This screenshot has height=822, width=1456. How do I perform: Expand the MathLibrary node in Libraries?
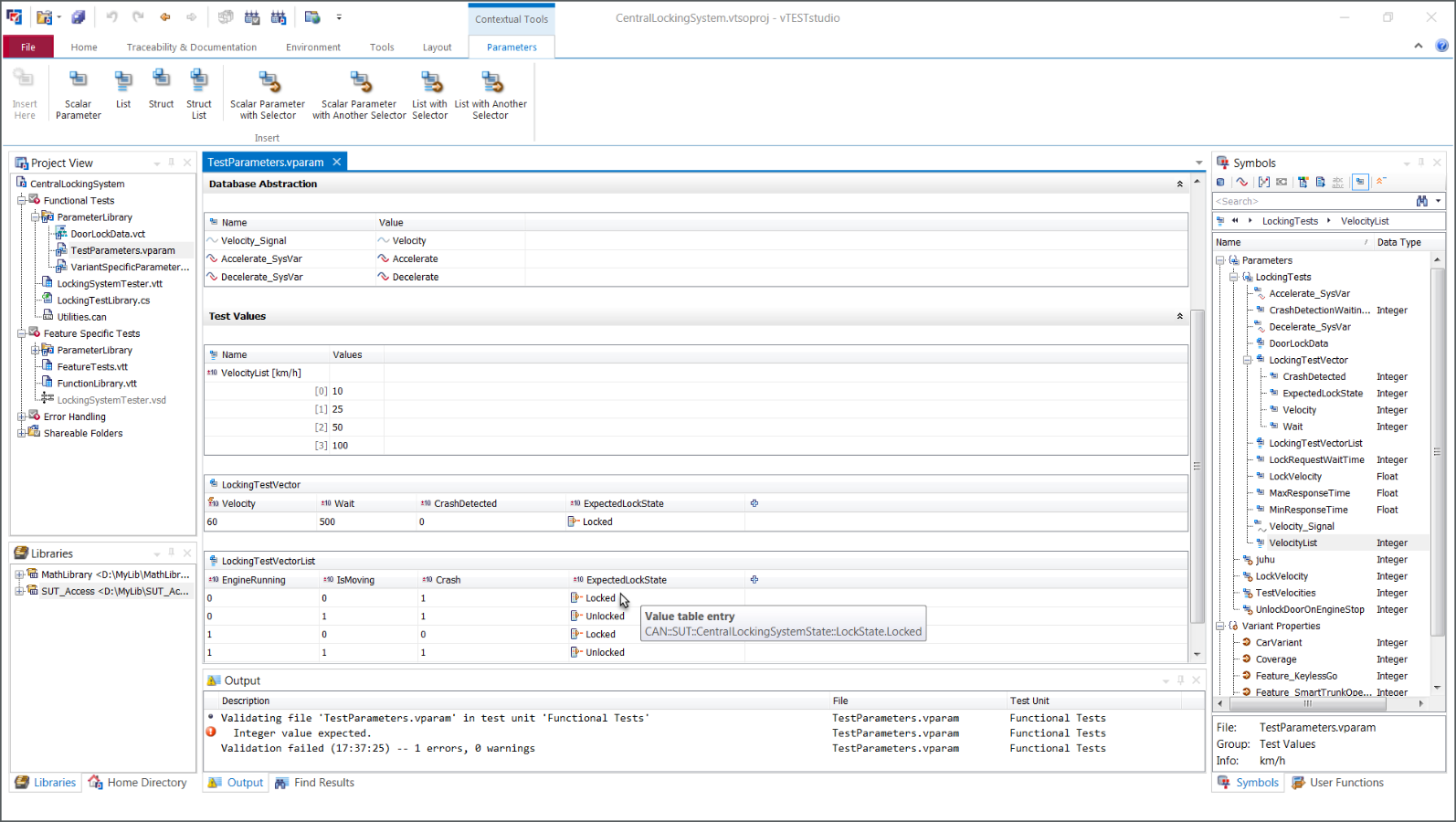18,574
